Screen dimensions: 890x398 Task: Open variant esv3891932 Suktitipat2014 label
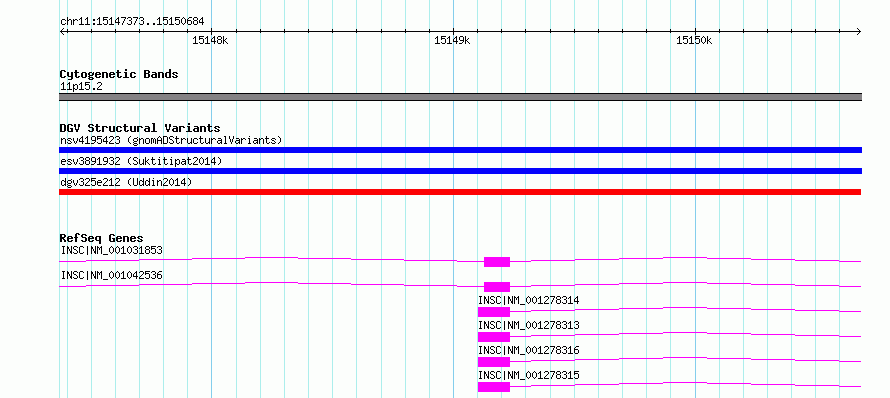[141, 161]
